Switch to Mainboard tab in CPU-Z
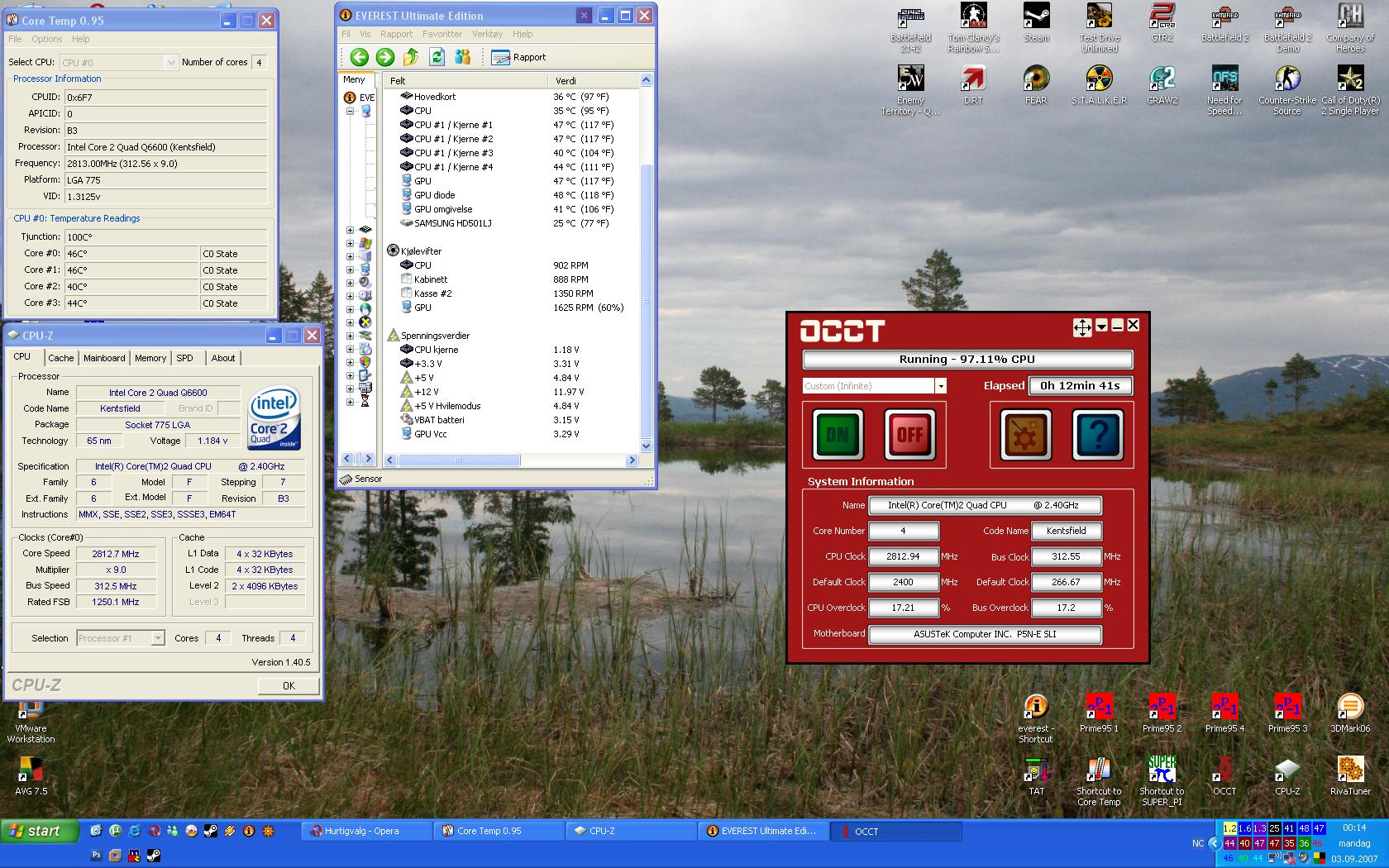1389x868 pixels. tap(104, 358)
